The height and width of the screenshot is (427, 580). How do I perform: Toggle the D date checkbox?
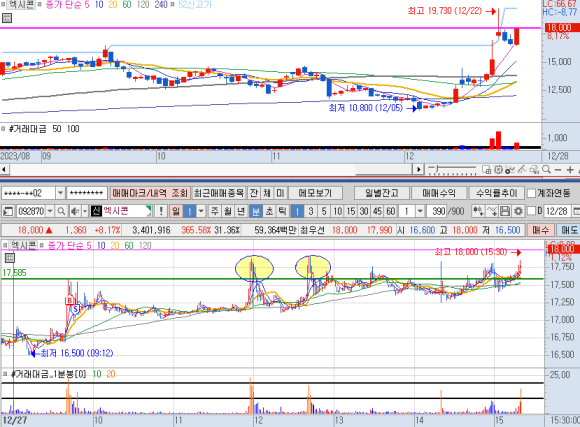pyautogui.click(x=531, y=211)
